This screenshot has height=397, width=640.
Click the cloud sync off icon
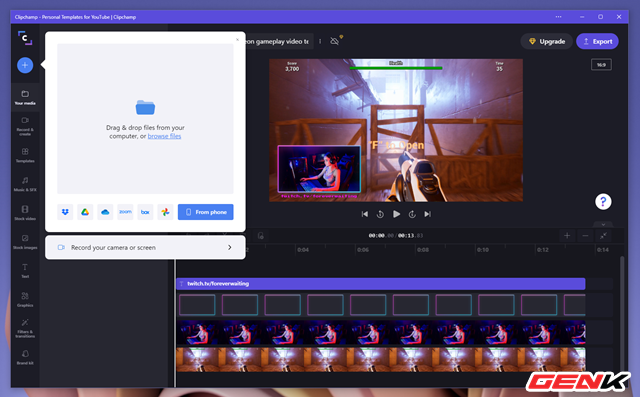pos(335,41)
